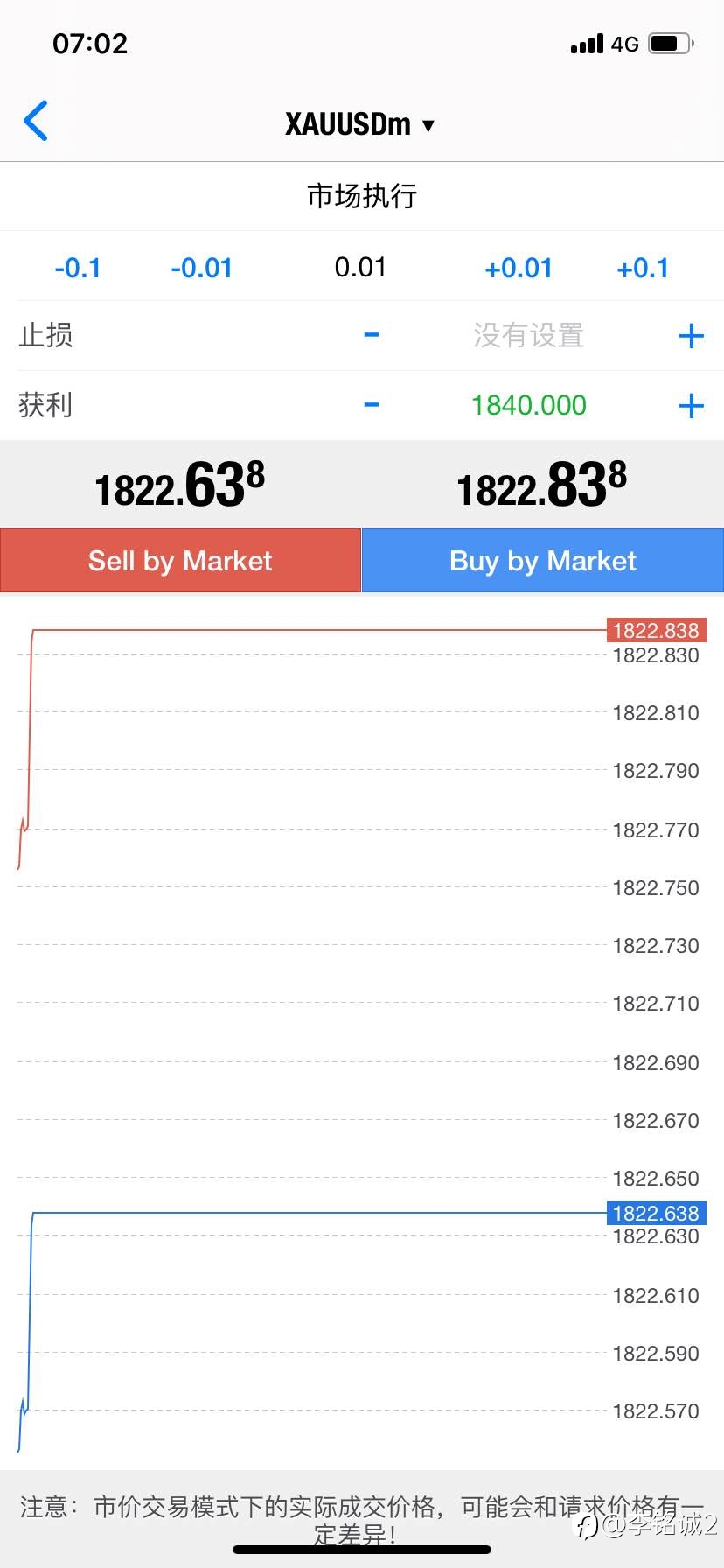Click Sell by Market button

coord(180,560)
